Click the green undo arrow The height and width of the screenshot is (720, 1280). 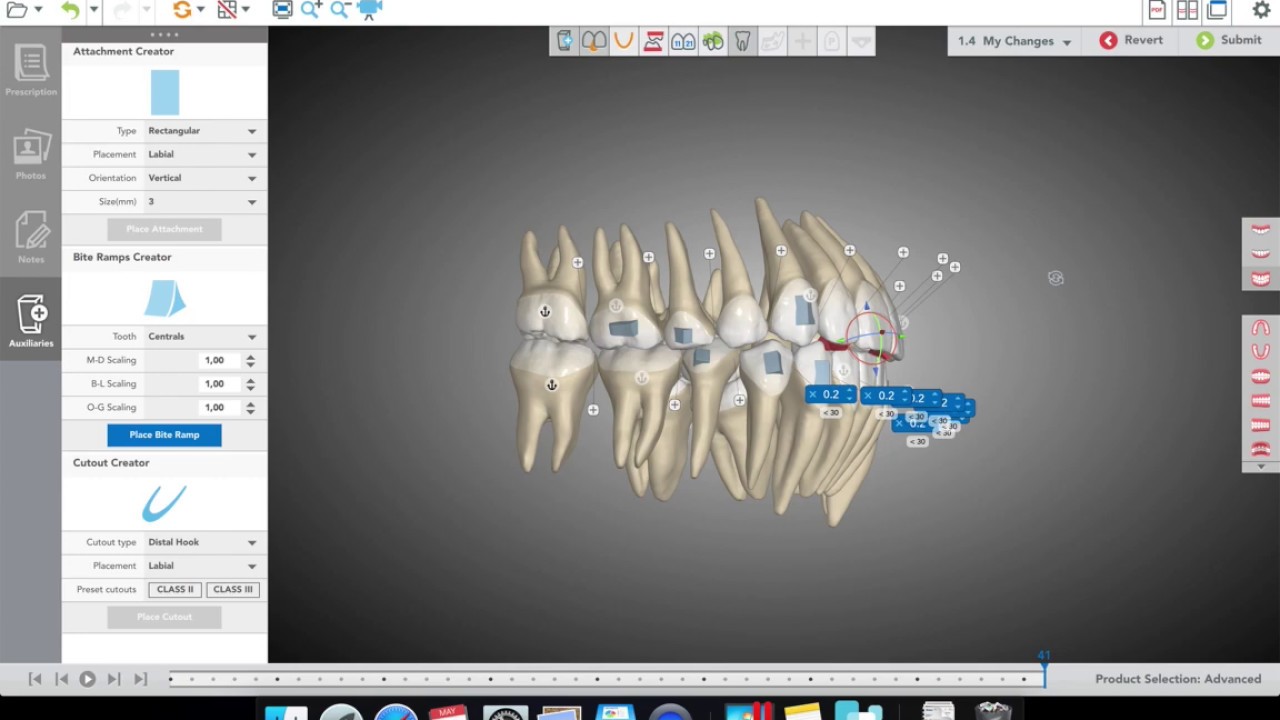[x=70, y=10]
